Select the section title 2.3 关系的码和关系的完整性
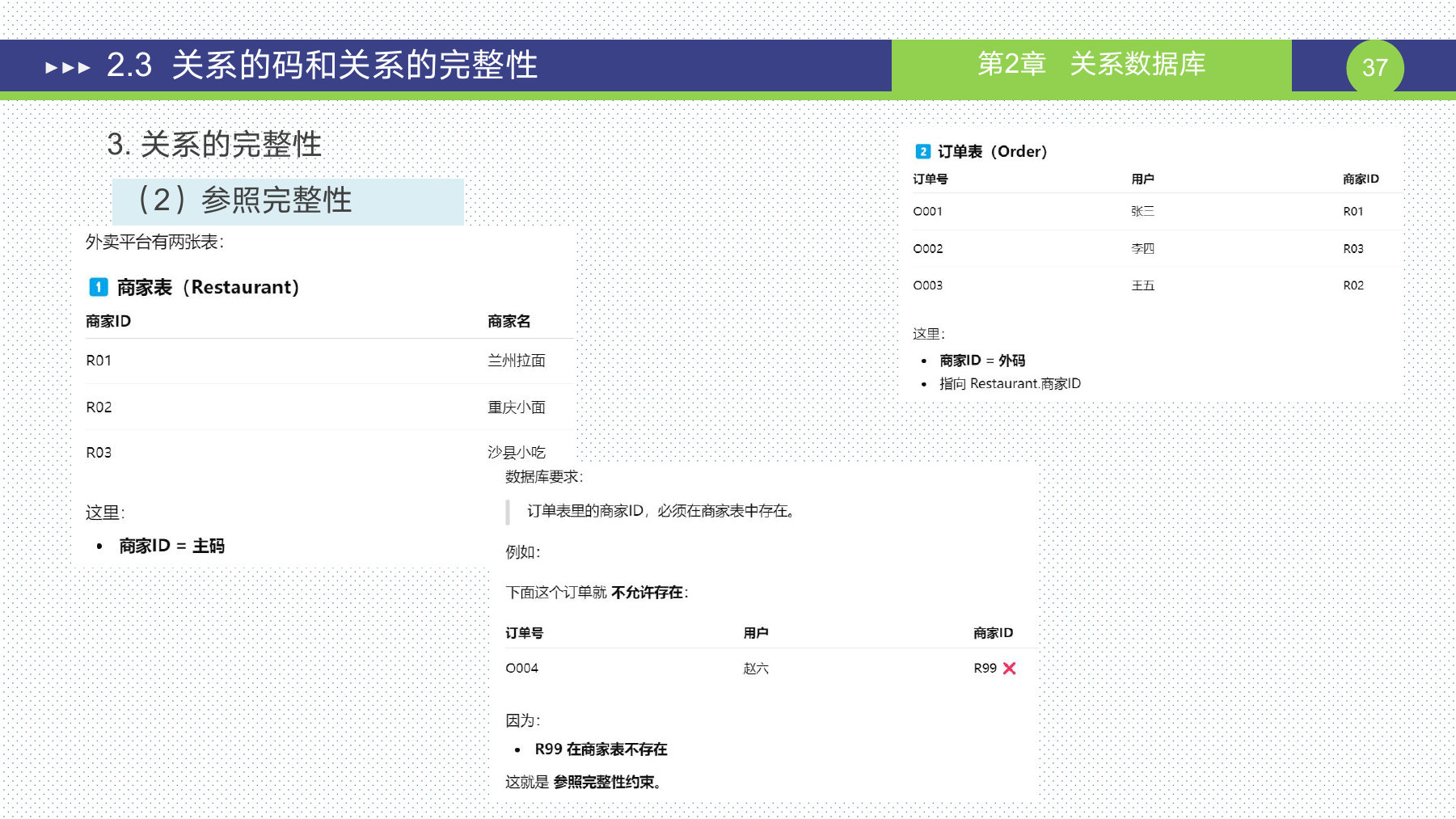The width and height of the screenshot is (1456, 819). coord(322,65)
